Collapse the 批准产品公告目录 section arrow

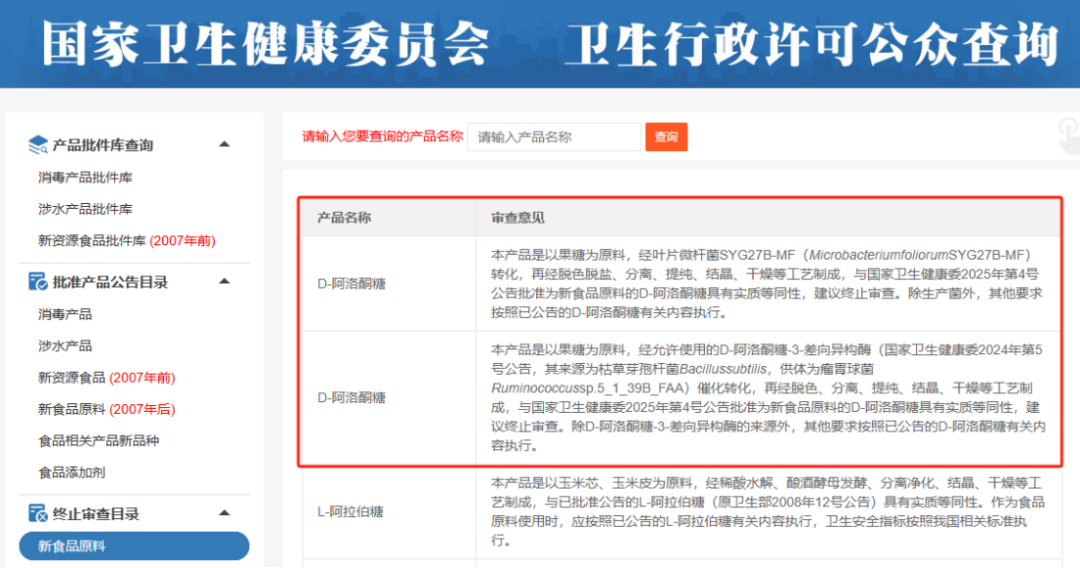tap(225, 282)
